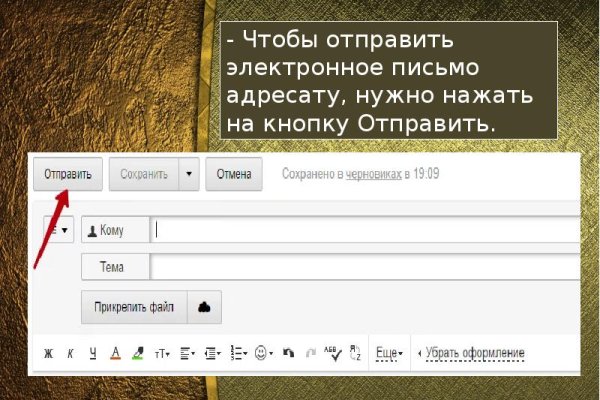The height and width of the screenshot is (400, 600).
Task: Click the Прикрепить файл button
Action: pyautogui.click(x=133, y=307)
